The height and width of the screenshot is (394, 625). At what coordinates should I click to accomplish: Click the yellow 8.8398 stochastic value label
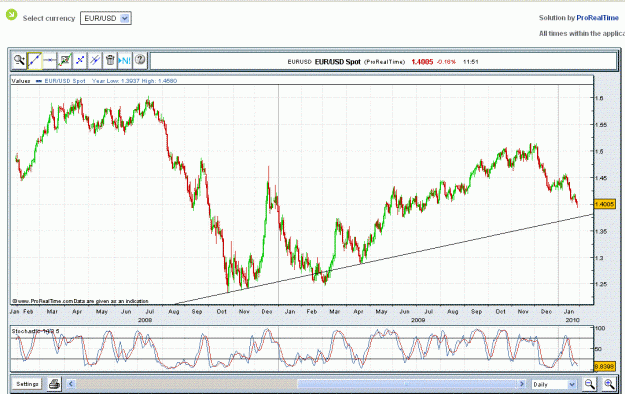604,366
